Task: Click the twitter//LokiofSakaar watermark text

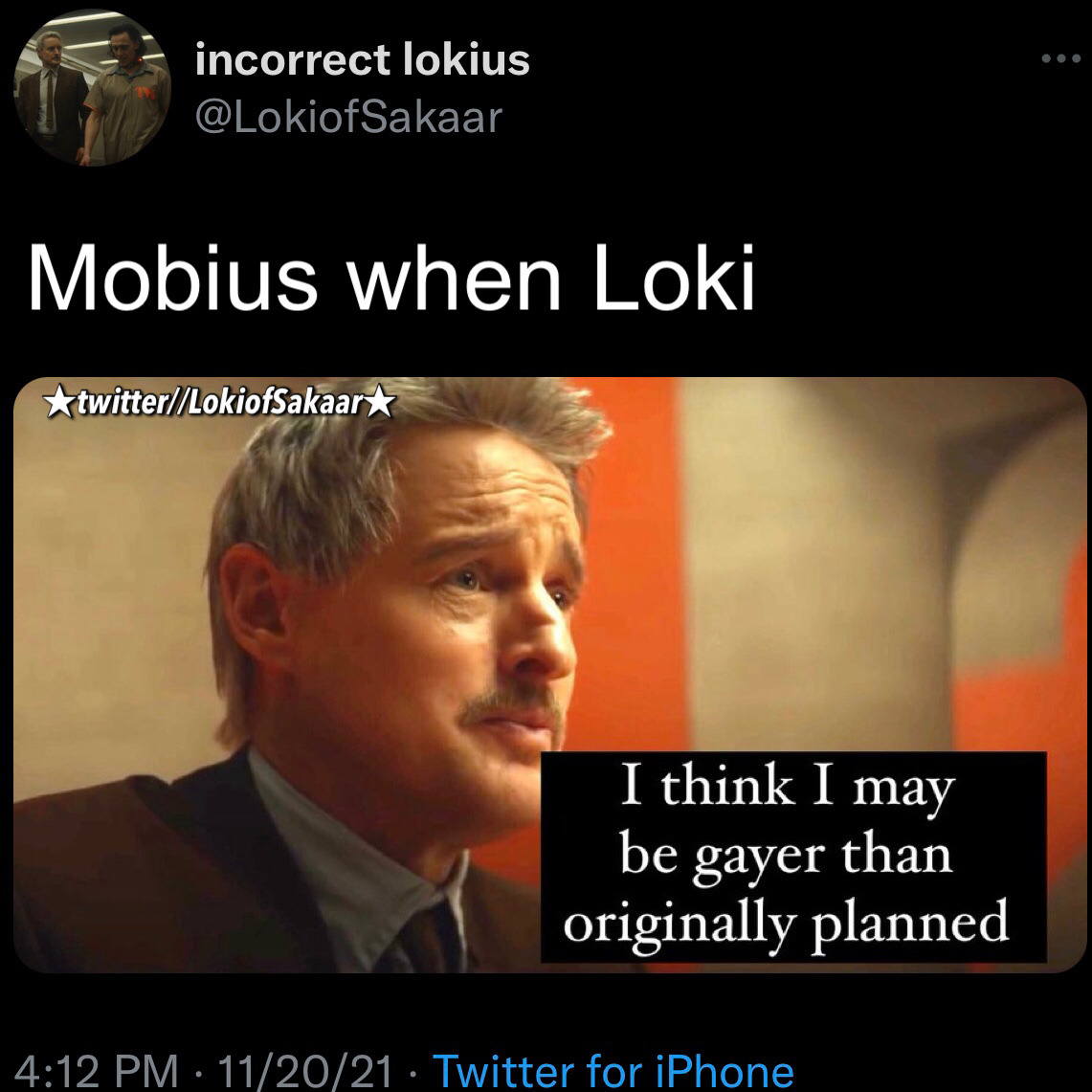Action: tap(220, 403)
